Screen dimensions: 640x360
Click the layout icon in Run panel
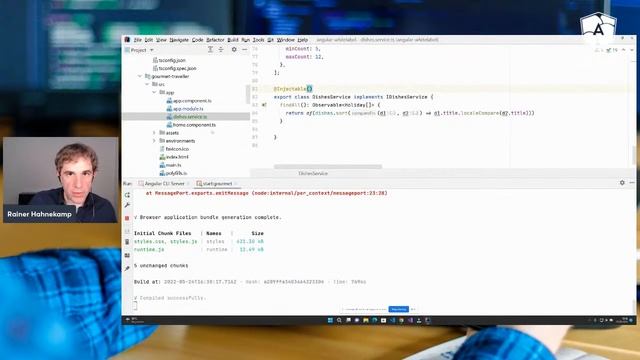(127, 256)
